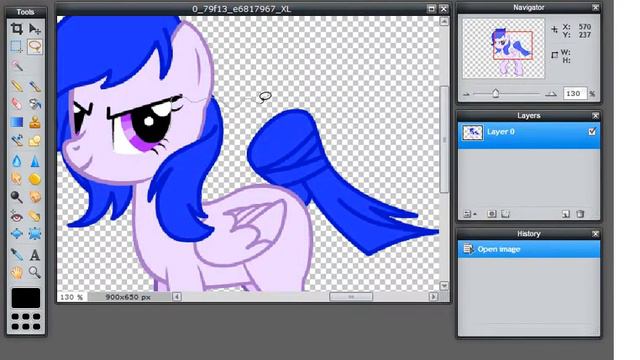
Task: Select the Gradient tool
Action: pyautogui.click(x=17, y=122)
